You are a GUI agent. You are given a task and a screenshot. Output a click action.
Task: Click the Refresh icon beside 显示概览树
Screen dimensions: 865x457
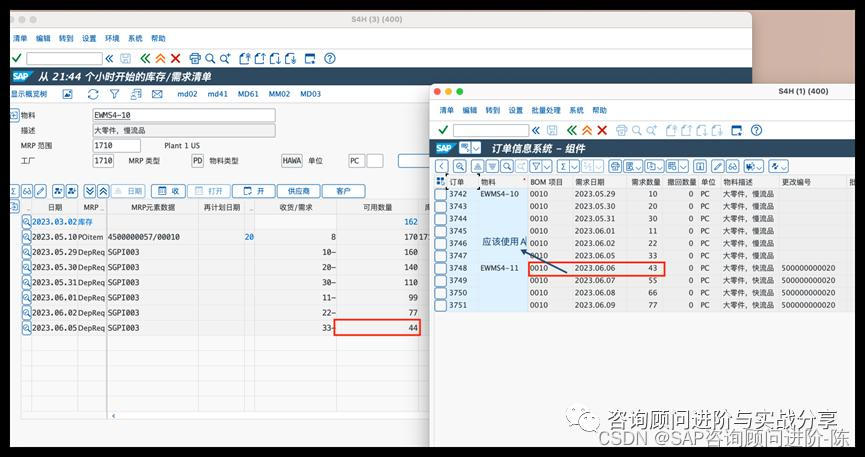(93, 94)
